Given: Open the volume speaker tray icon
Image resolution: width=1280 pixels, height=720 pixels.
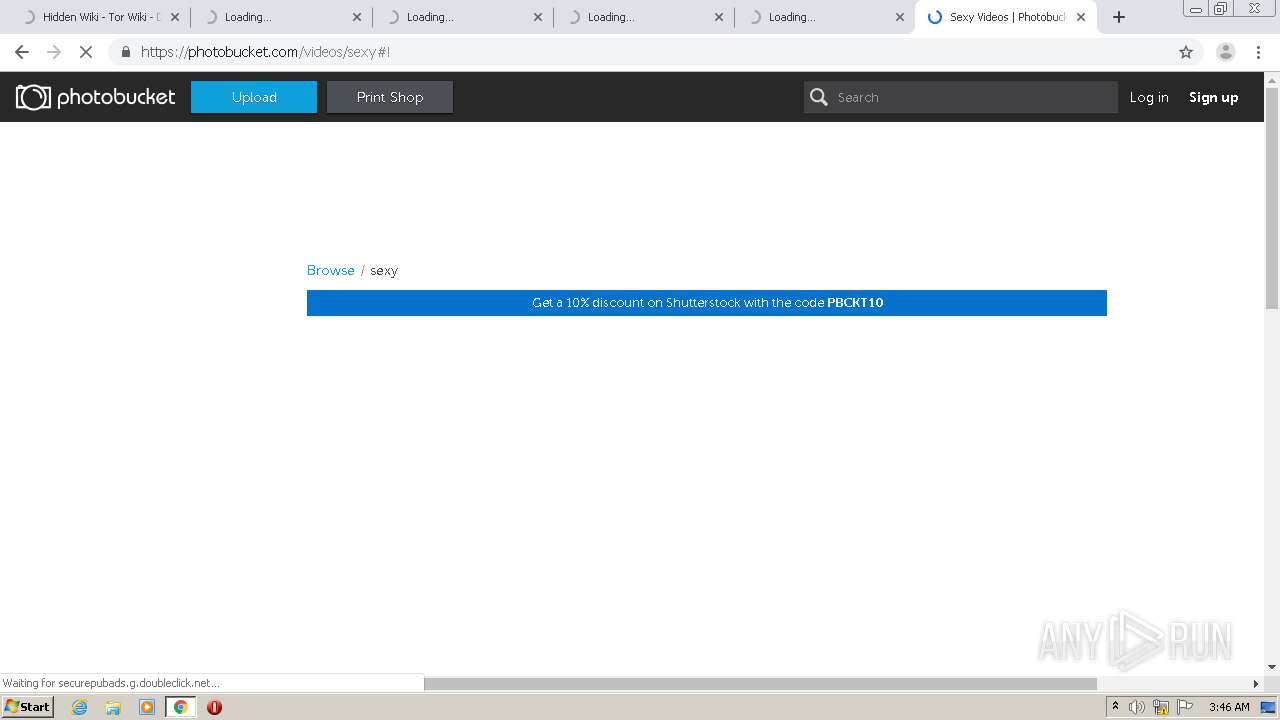Looking at the screenshot, I should 1137,707.
